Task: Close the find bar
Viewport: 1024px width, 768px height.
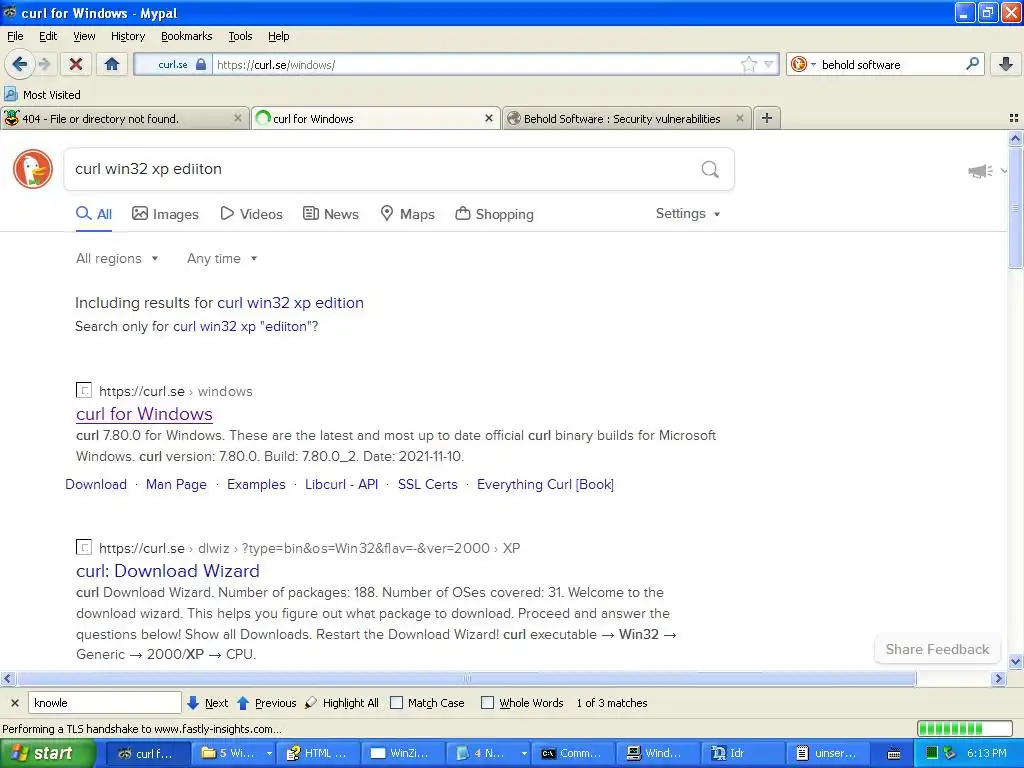Action: pyautogui.click(x=14, y=703)
